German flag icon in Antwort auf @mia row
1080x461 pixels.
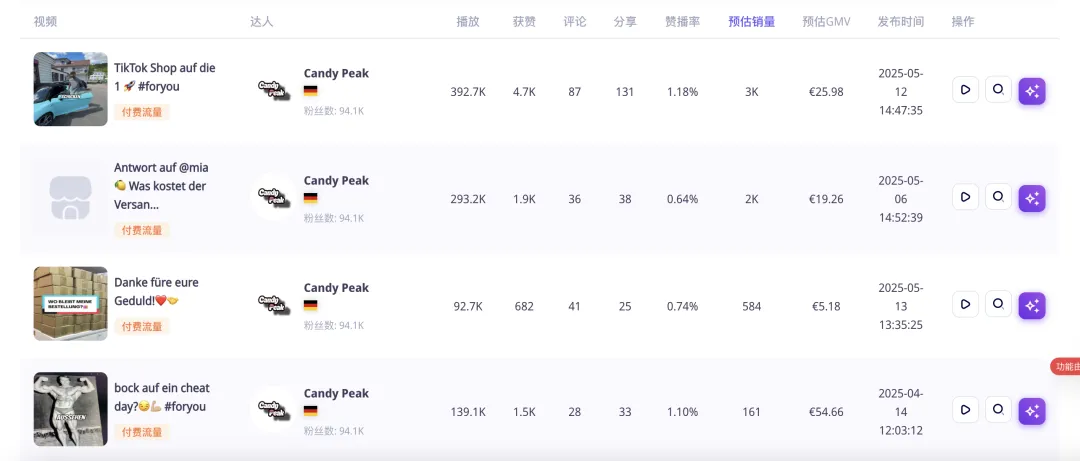coord(311,198)
